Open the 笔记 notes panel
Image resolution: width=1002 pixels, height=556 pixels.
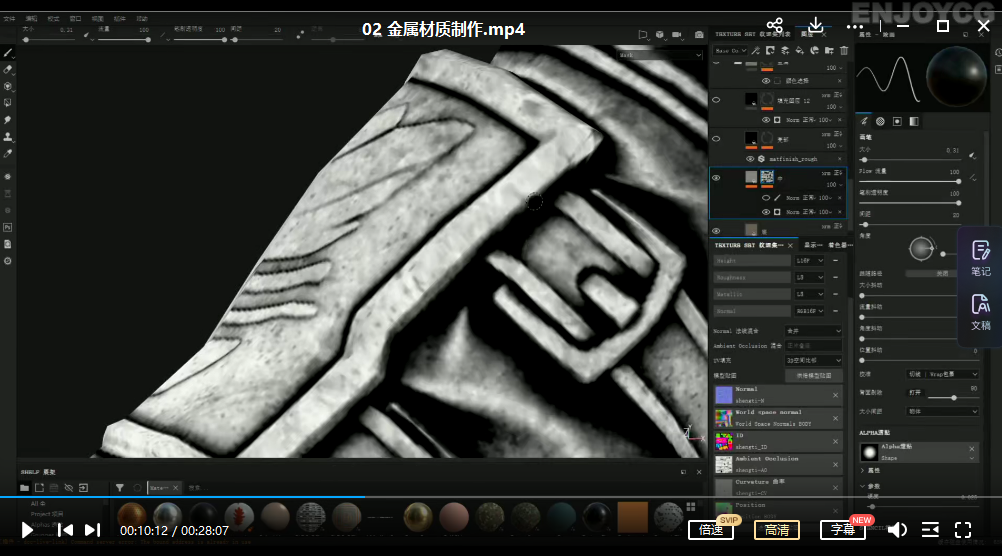coord(980,258)
